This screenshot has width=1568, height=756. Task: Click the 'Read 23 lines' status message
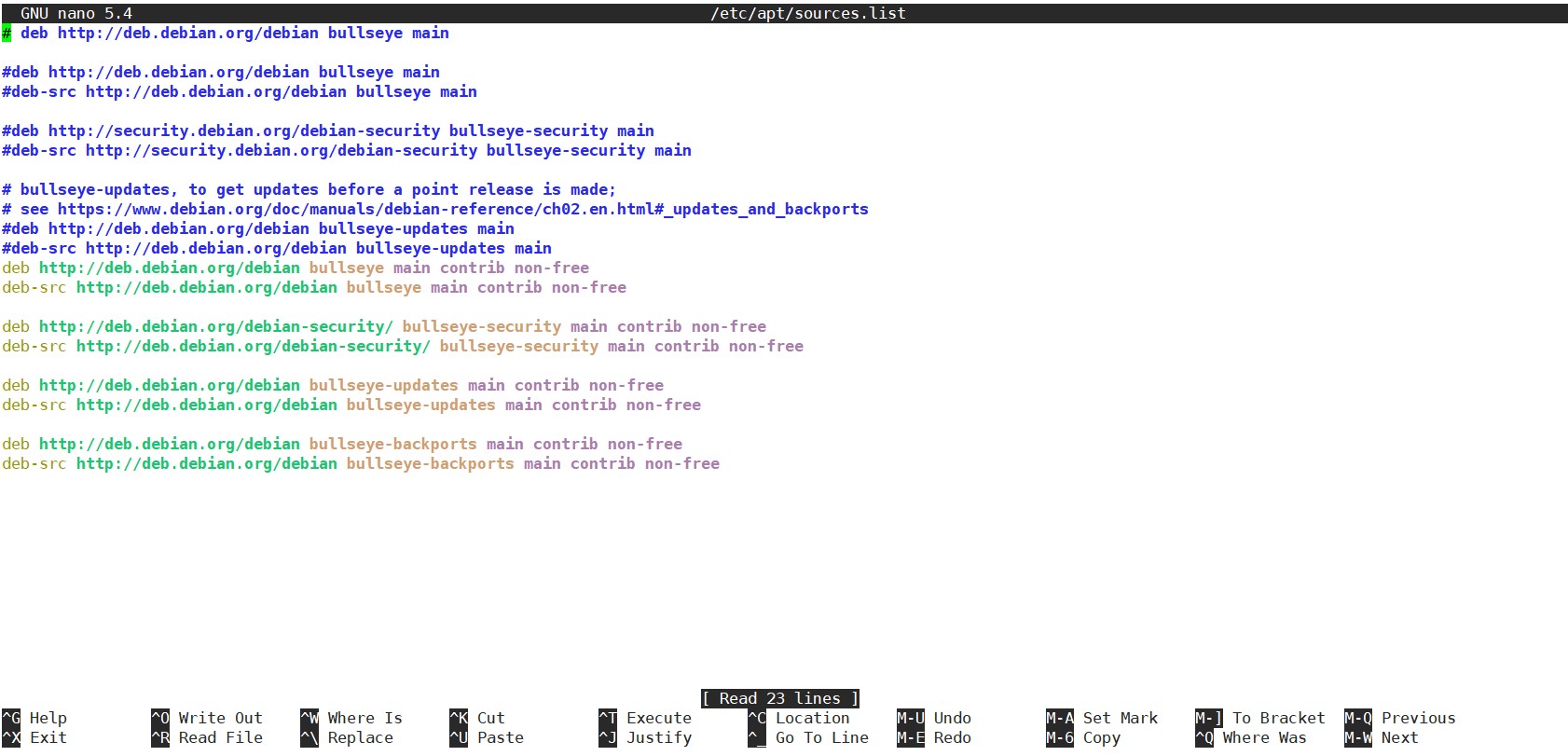click(780, 698)
